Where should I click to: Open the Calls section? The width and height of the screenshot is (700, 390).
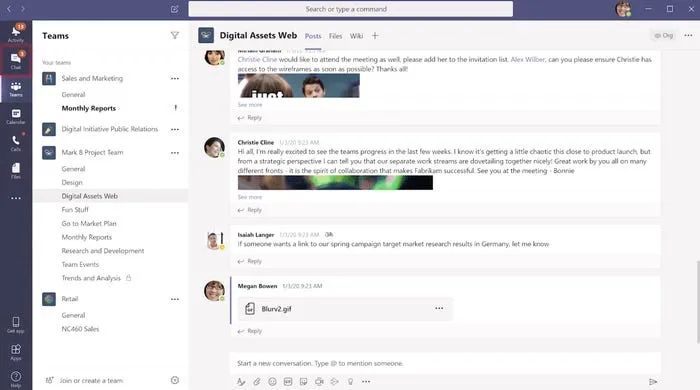(x=16, y=144)
